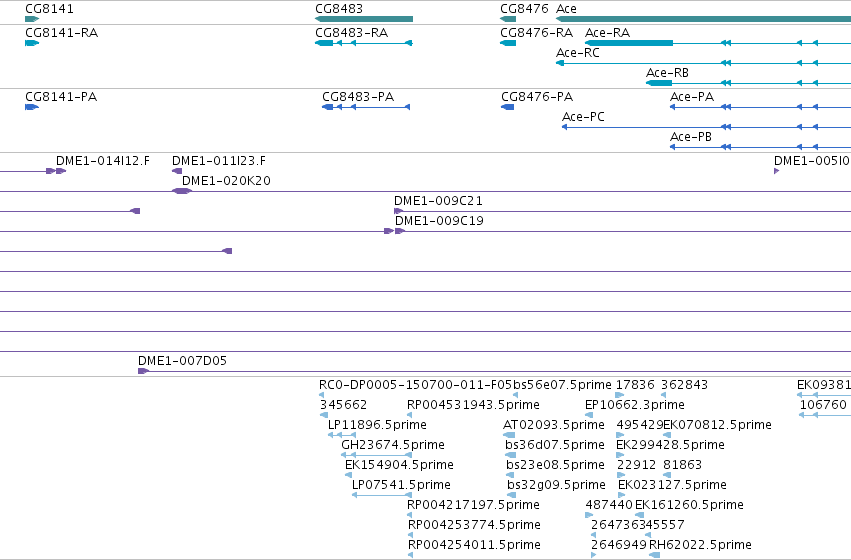The width and height of the screenshot is (851, 560).
Task: Open the CG8476-PA protein label
Action: tap(537, 97)
